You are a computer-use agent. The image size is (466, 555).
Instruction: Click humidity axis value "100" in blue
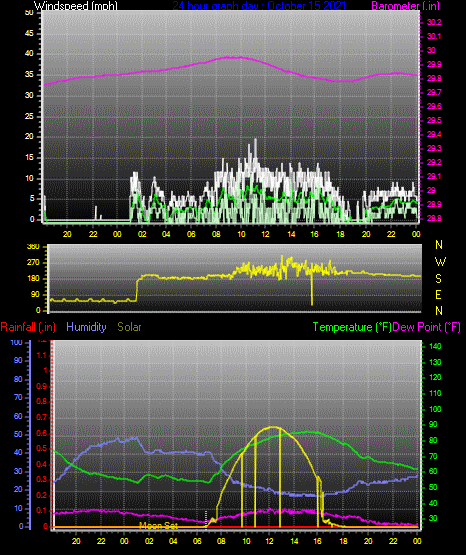[17, 343]
